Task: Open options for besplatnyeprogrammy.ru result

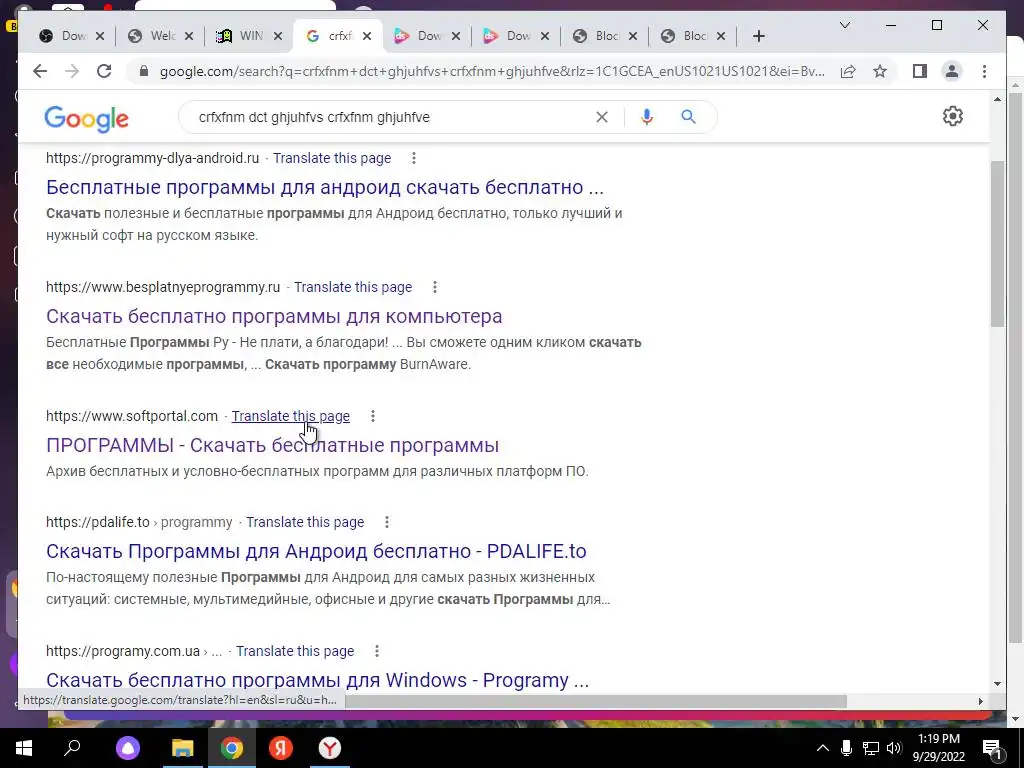Action: point(434,287)
